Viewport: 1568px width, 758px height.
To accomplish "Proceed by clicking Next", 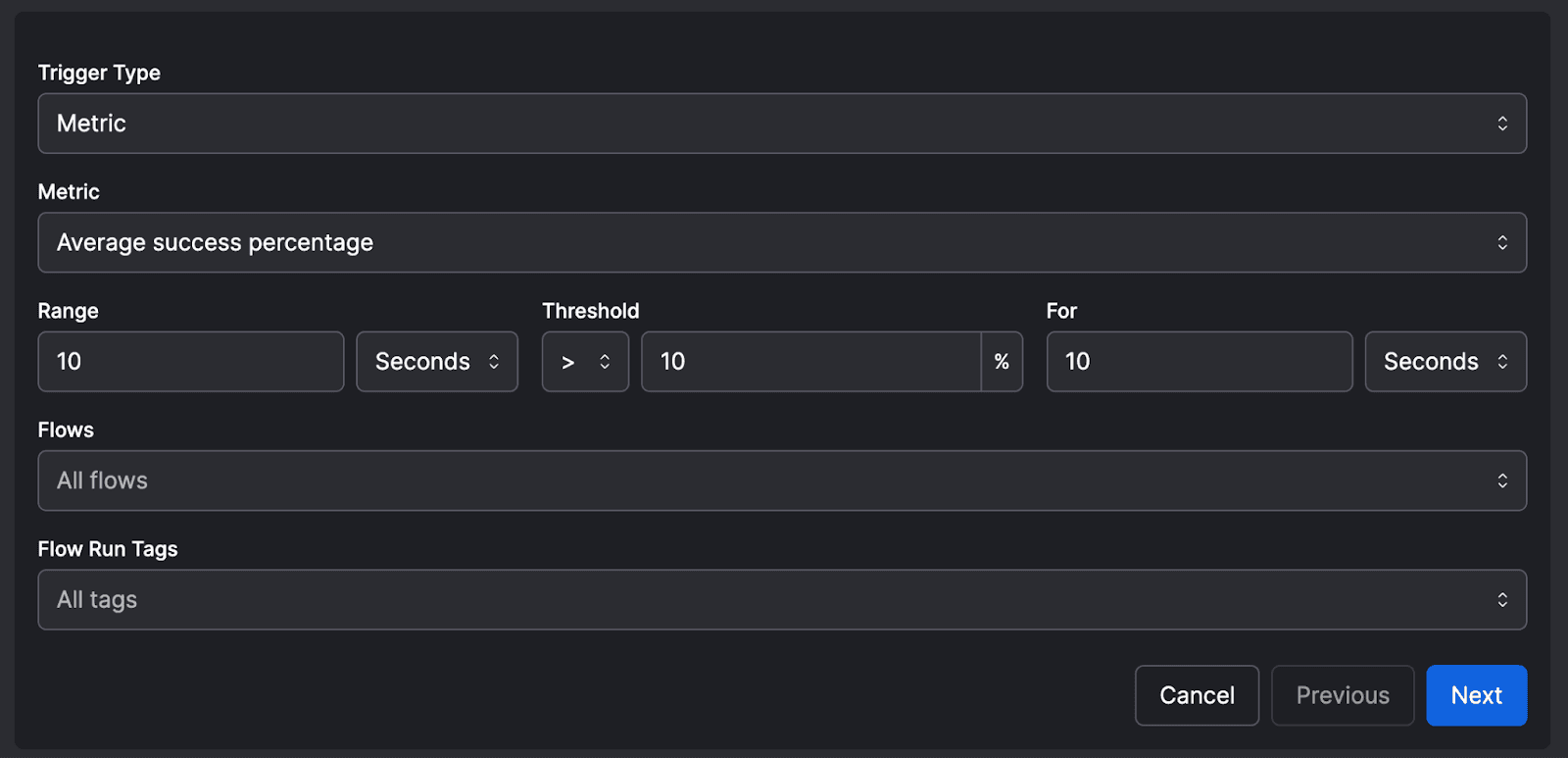I will click(1476, 695).
